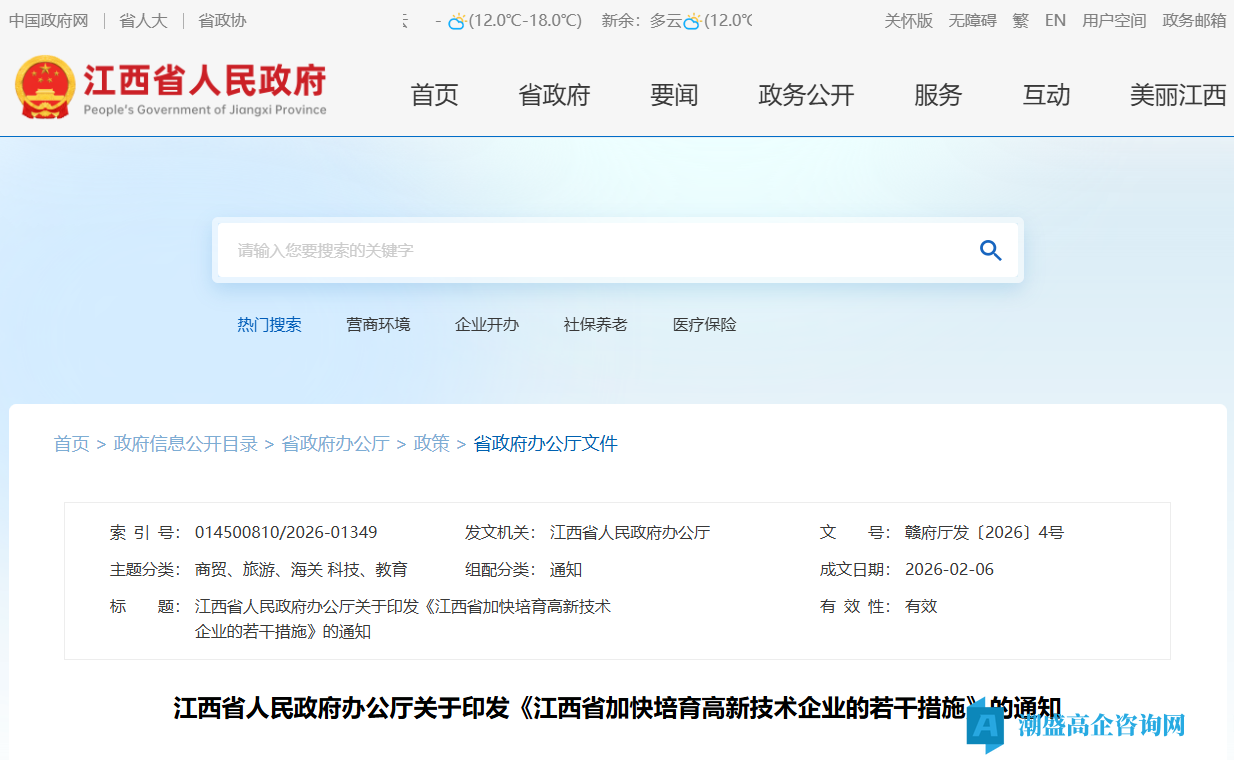Open the 关怀版 elderly-friendly version

(908, 20)
